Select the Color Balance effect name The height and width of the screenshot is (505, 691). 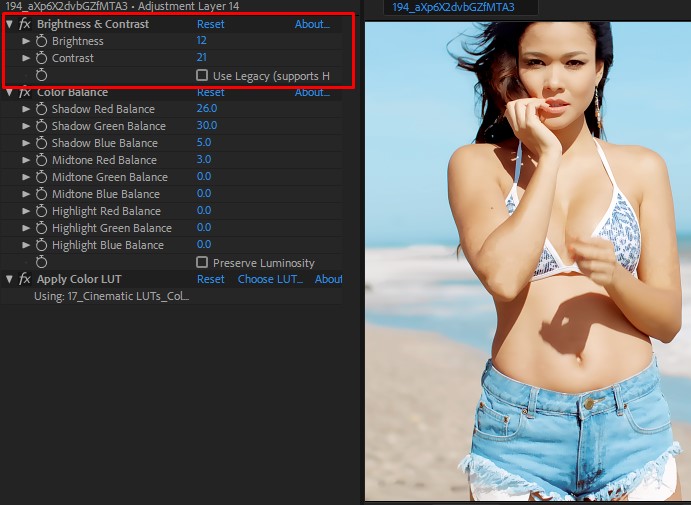pos(72,92)
